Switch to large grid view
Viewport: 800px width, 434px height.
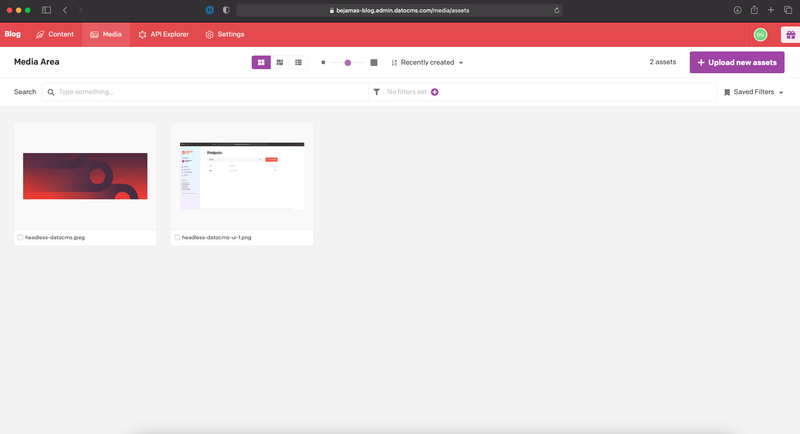(261, 62)
